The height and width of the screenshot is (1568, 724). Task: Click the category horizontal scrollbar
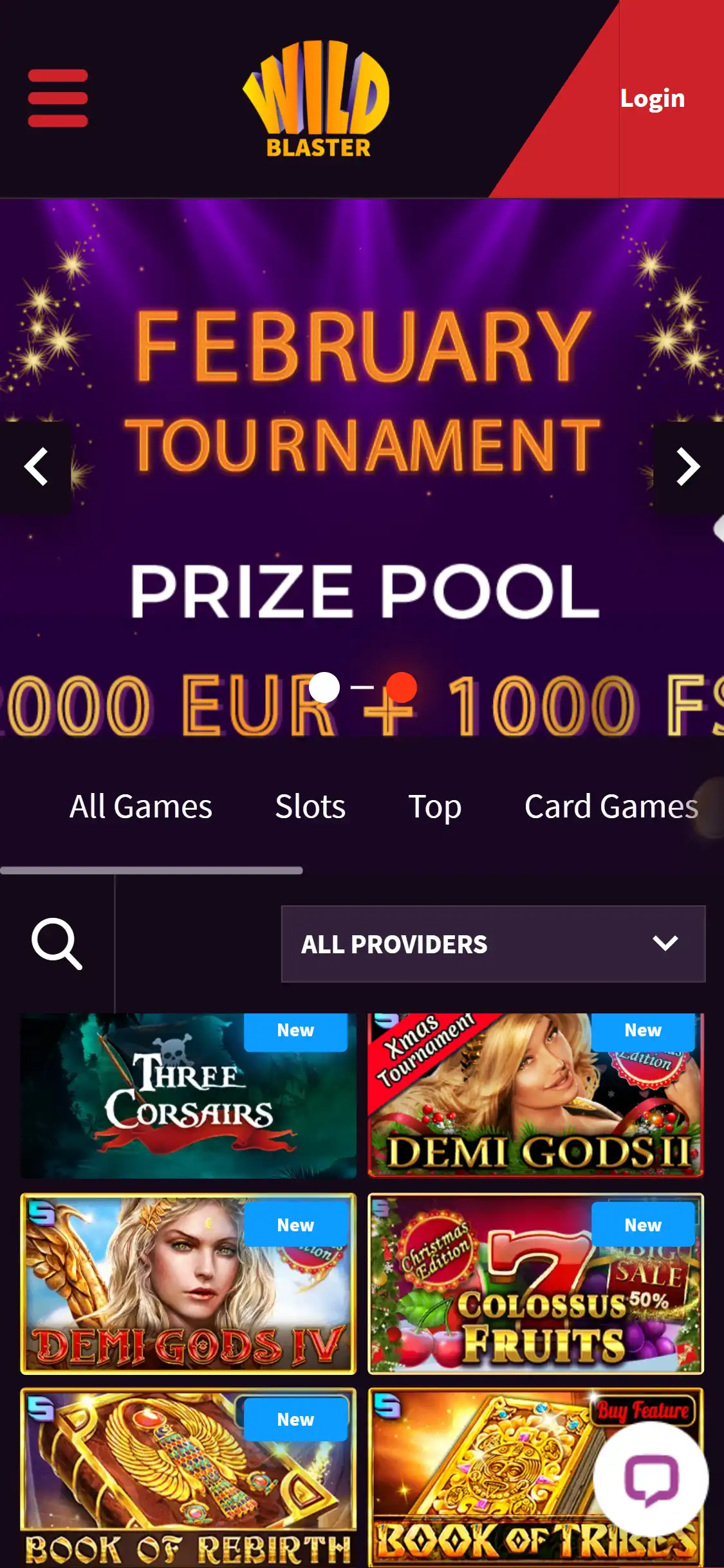[x=151, y=870]
